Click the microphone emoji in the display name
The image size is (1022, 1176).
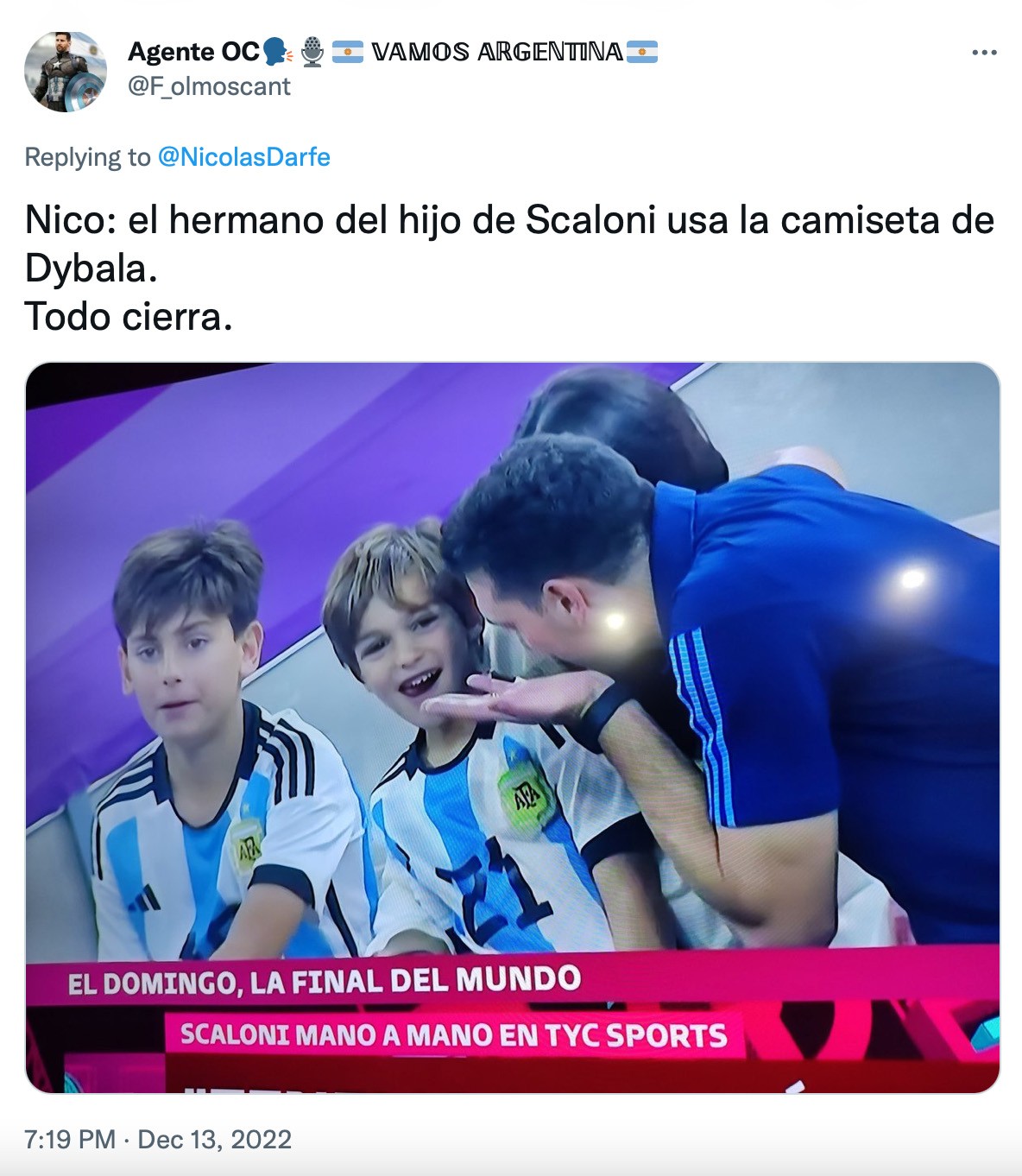point(312,52)
